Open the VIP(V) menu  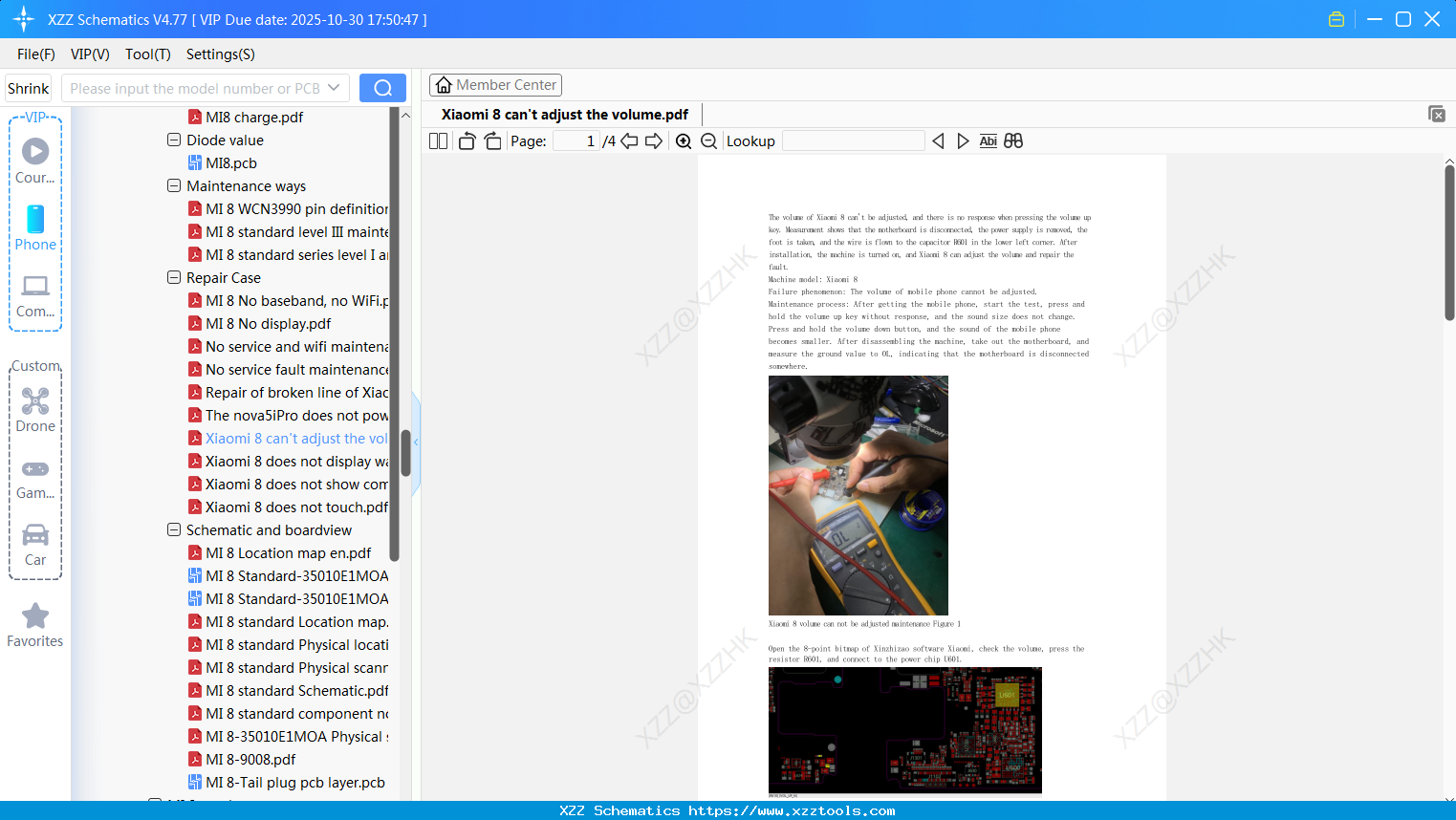tap(90, 54)
